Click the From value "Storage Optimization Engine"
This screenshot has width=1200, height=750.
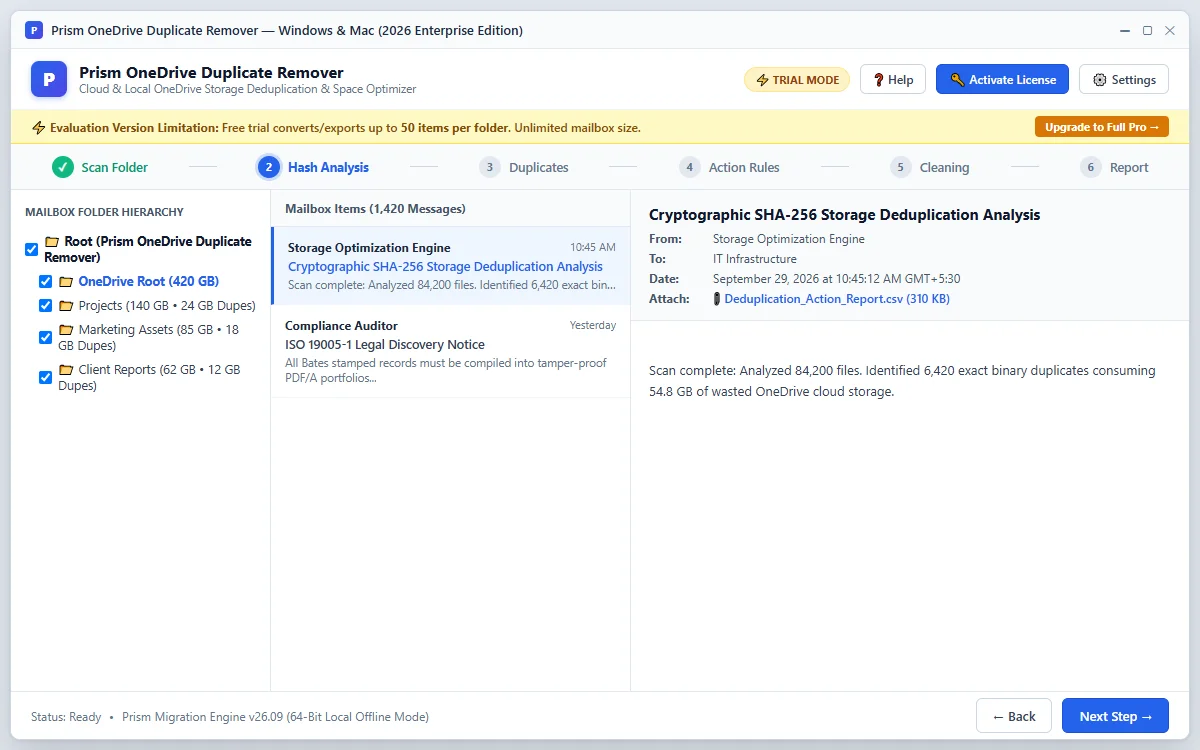coord(789,239)
